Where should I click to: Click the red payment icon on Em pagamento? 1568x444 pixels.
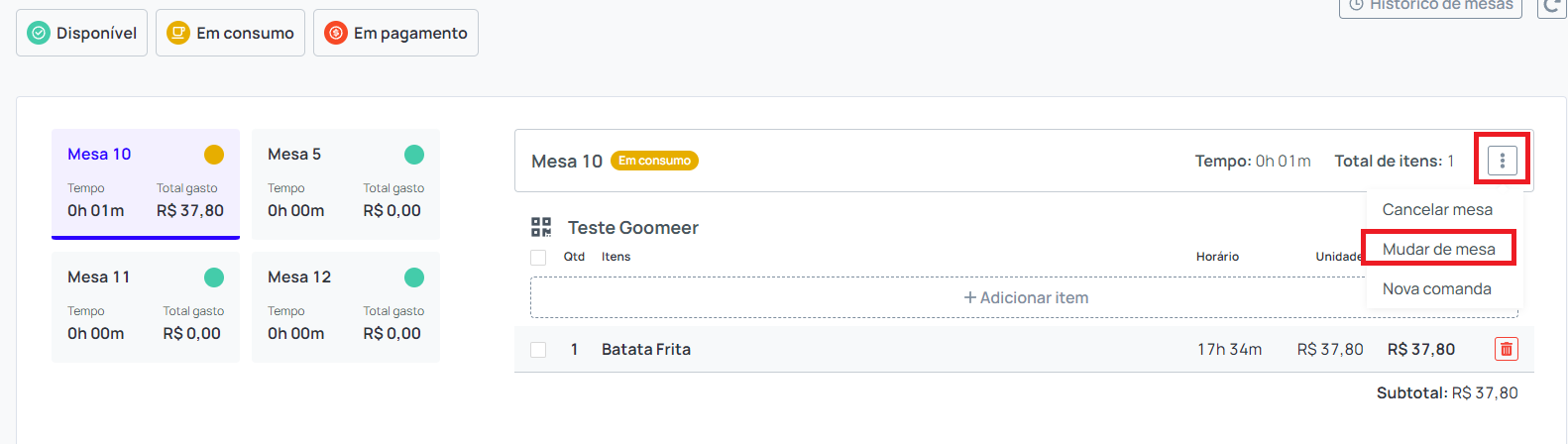[x=336, y=33]
